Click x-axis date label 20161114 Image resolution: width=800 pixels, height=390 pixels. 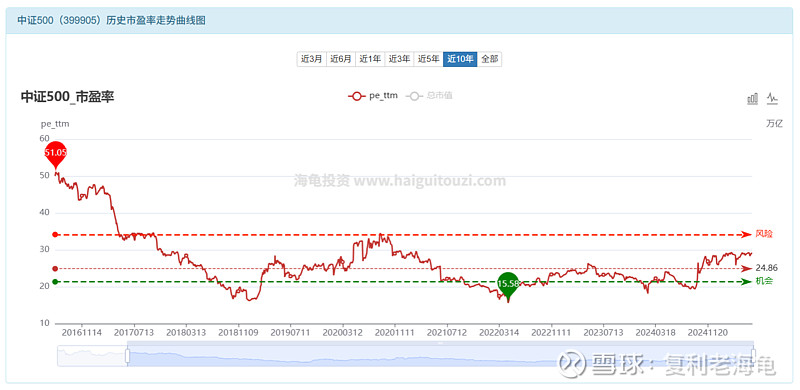click(x=82, y=333)
